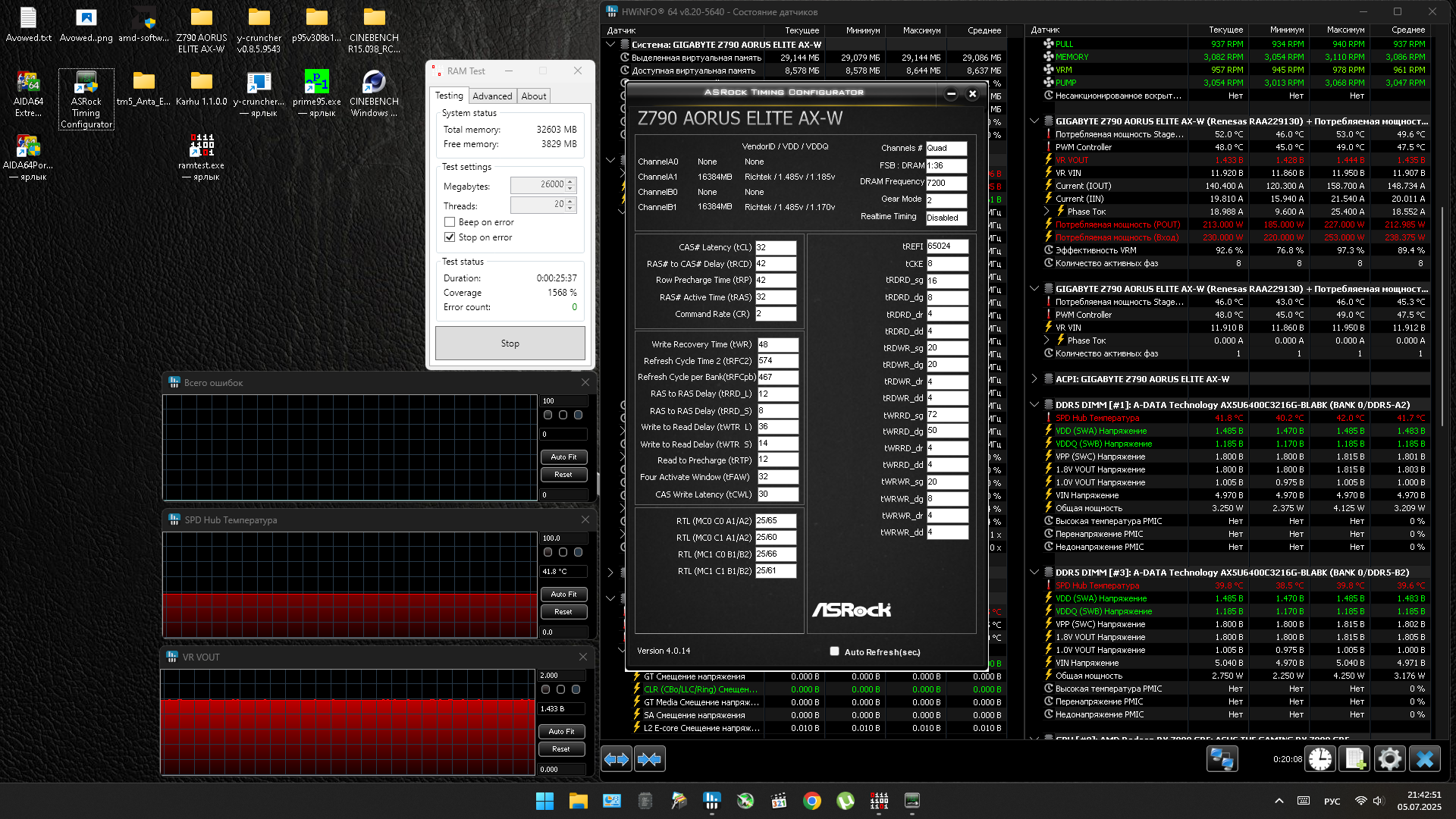The height and width of the screenshot is (819, 1456).
Task: Uncheck Stop on error checkbox
Action: [450, 237]
